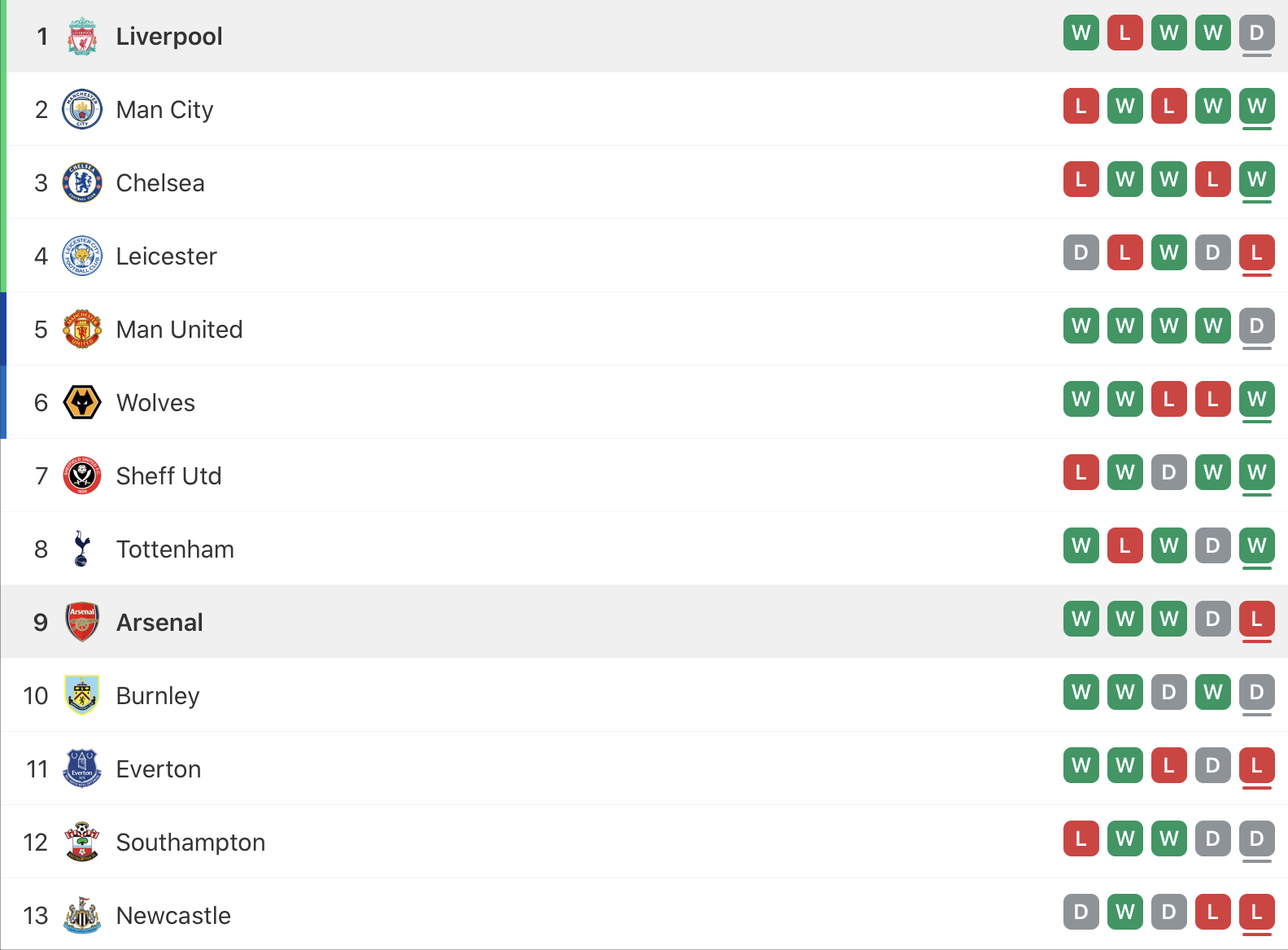Screen dimensions: 1288x950
Task: Select Southampton's first loss form badge
Action: (1081, 838)
